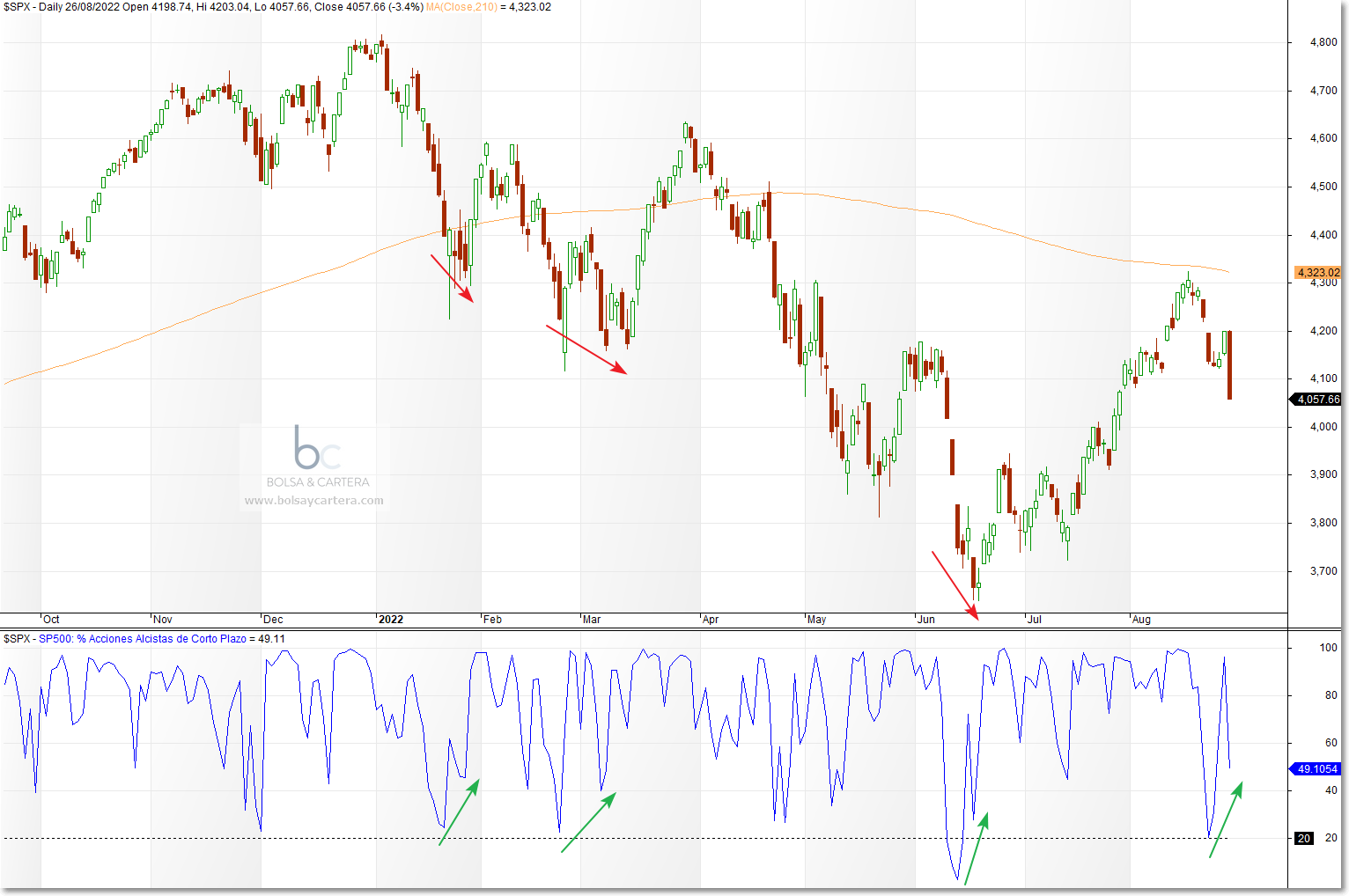Click the 4,500 price axis label

[1323, 187]
